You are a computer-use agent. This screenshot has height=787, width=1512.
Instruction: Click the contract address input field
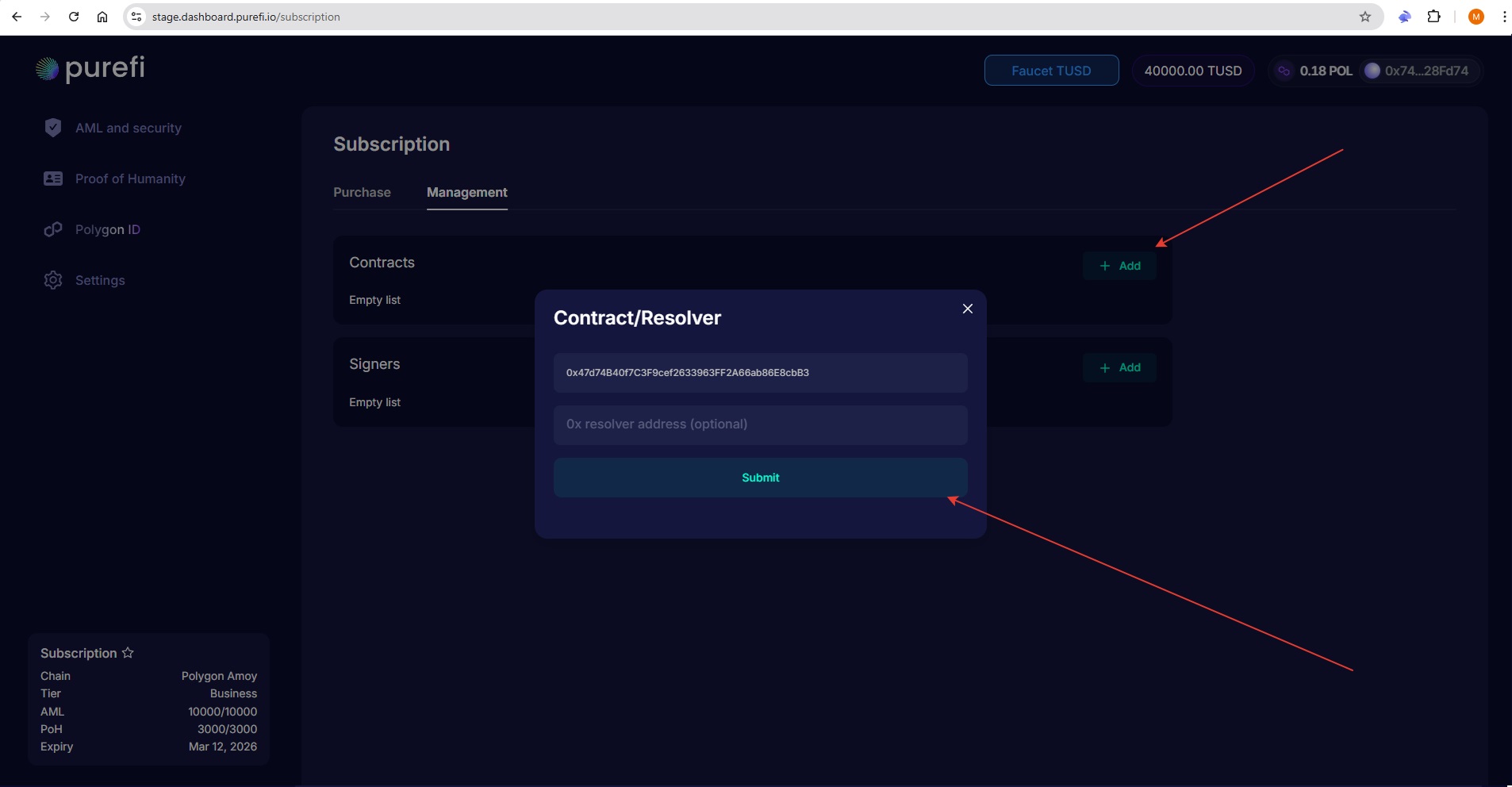(x=760, y=373)
